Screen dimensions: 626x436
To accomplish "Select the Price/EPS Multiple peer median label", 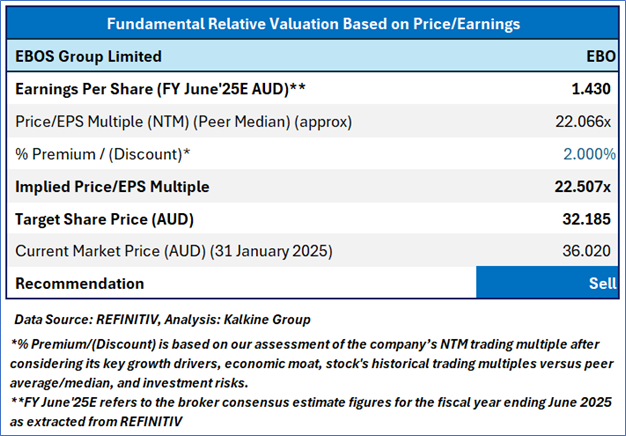I will point(163,121).
